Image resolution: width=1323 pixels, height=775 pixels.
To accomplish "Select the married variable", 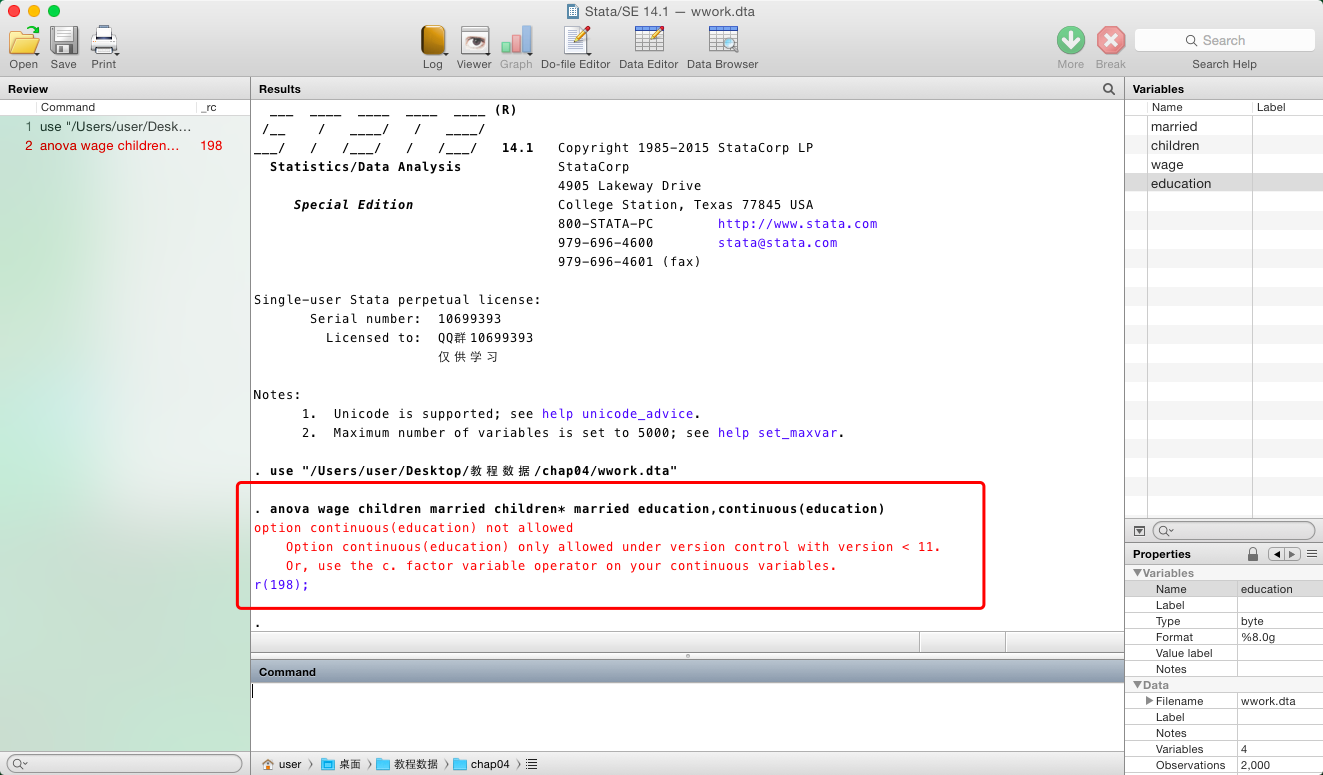I will pos(1174,127).
